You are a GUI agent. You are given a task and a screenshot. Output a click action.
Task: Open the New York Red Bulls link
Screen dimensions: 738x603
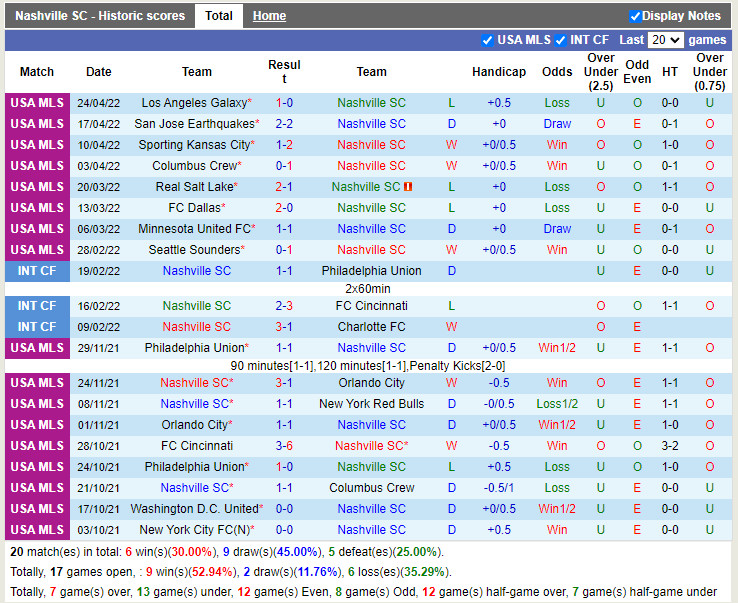[x=371, y=404]
